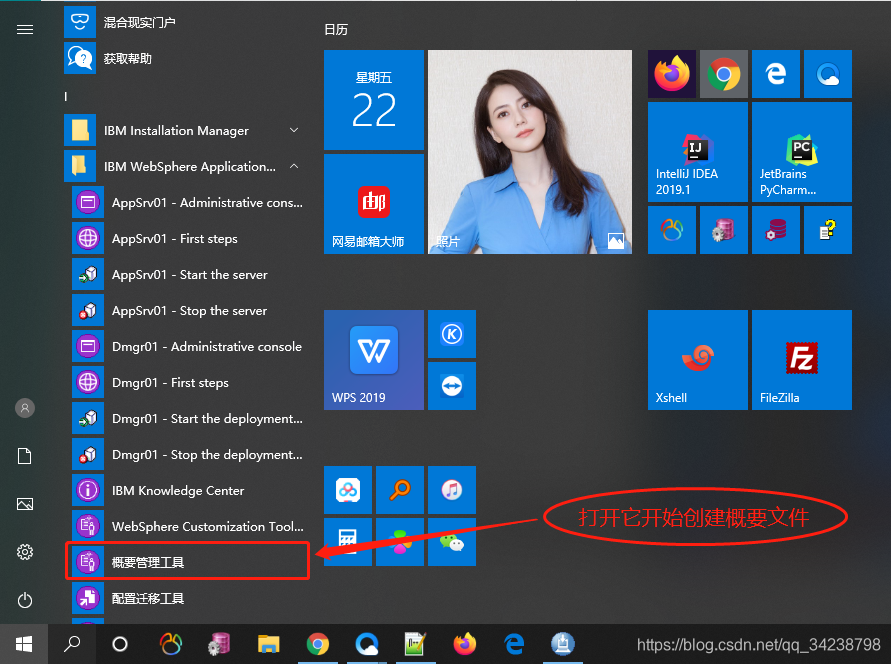
Task: Open the Baidu Netdisk tile
Action: 348,490
